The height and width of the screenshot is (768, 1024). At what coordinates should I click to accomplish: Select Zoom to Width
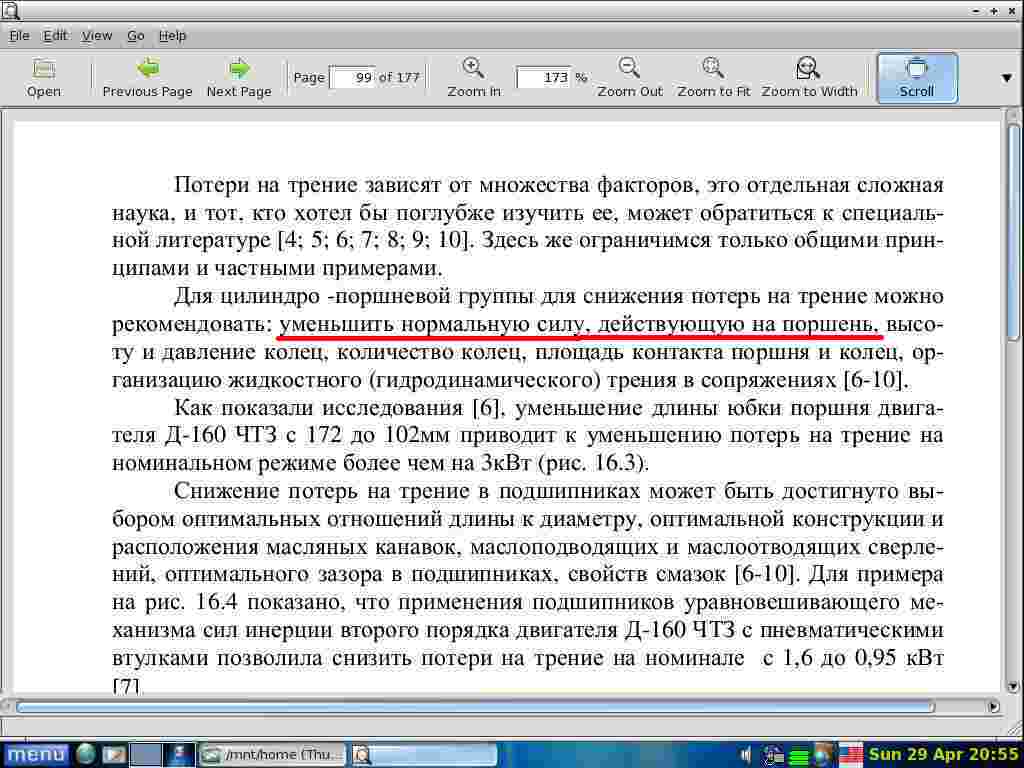pos(809,78)
